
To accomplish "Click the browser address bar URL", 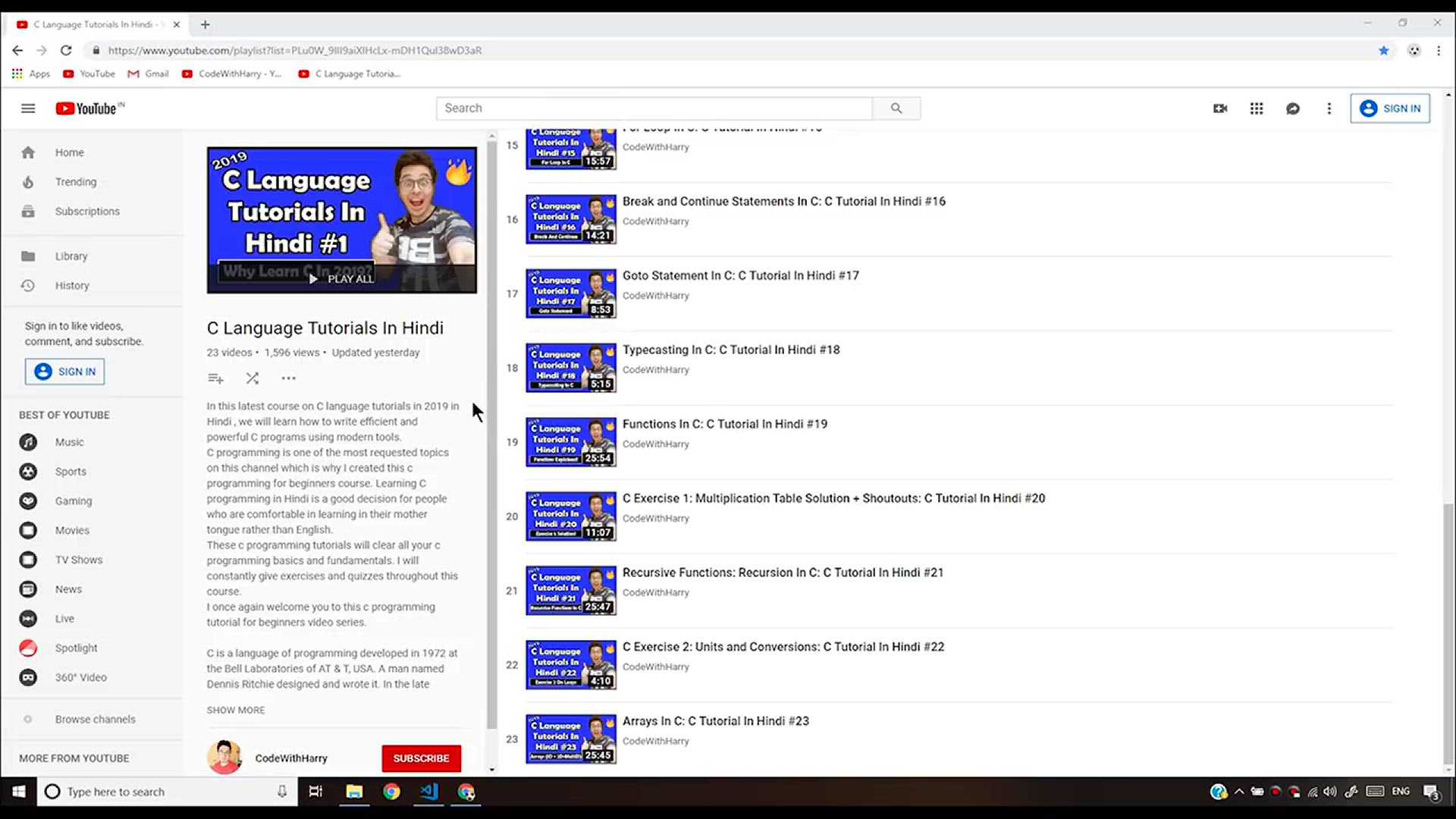I will pos(294,50).
